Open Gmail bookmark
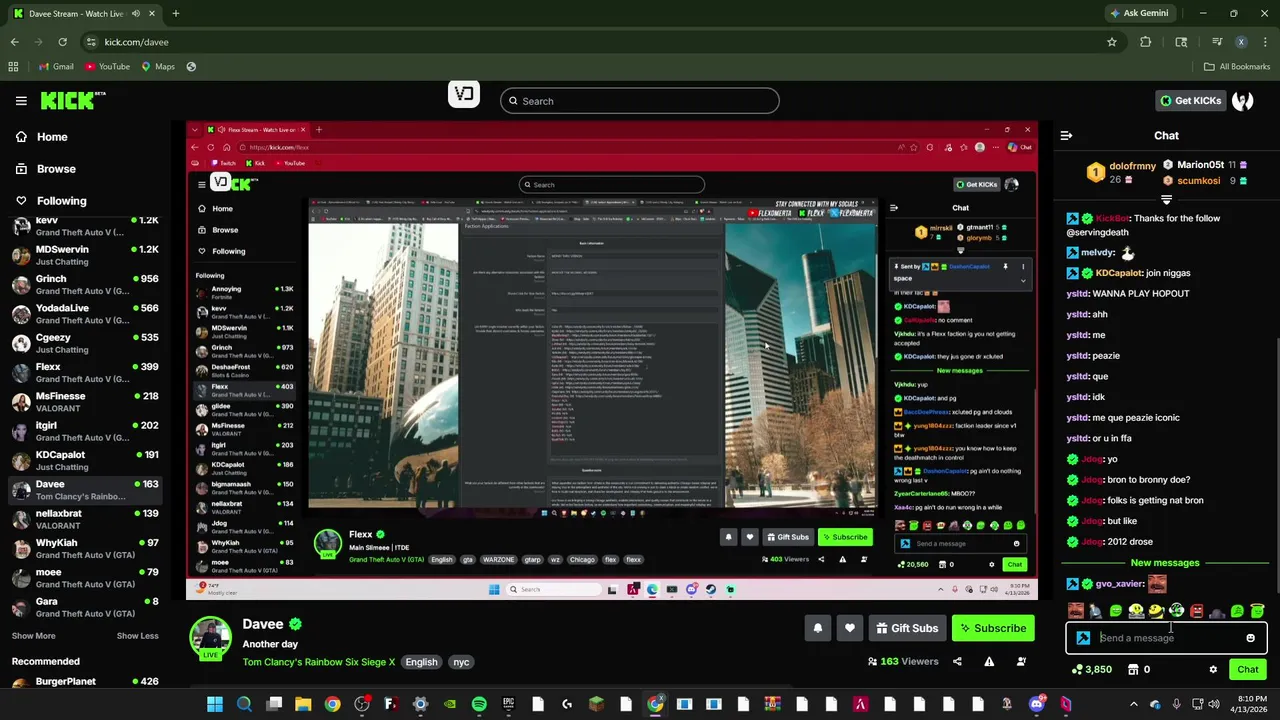1280x720 pixels. pos(56,67)
